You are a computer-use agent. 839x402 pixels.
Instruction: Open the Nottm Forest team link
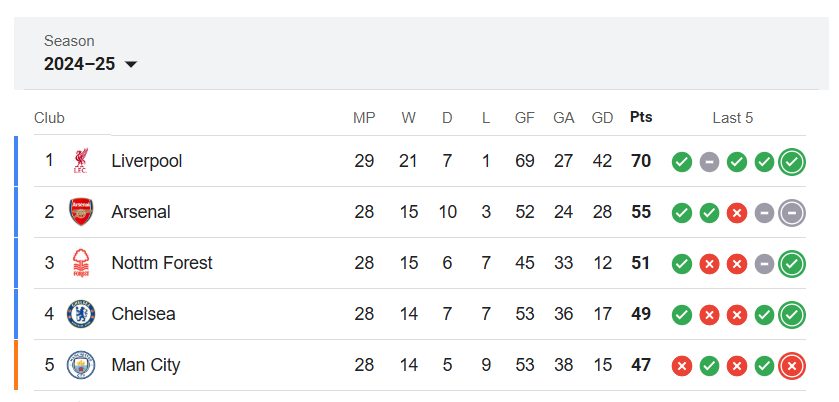162,263
